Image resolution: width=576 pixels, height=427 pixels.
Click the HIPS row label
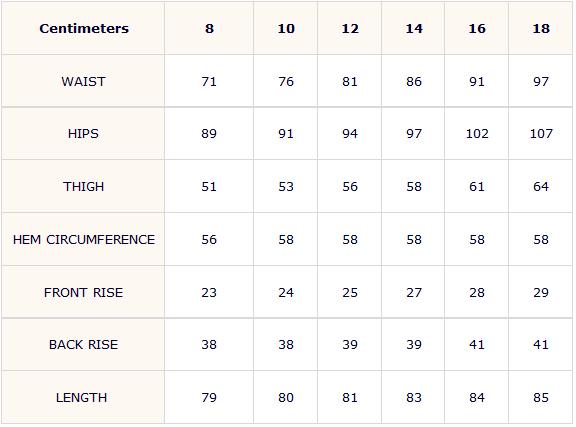[x=83, y=134]
